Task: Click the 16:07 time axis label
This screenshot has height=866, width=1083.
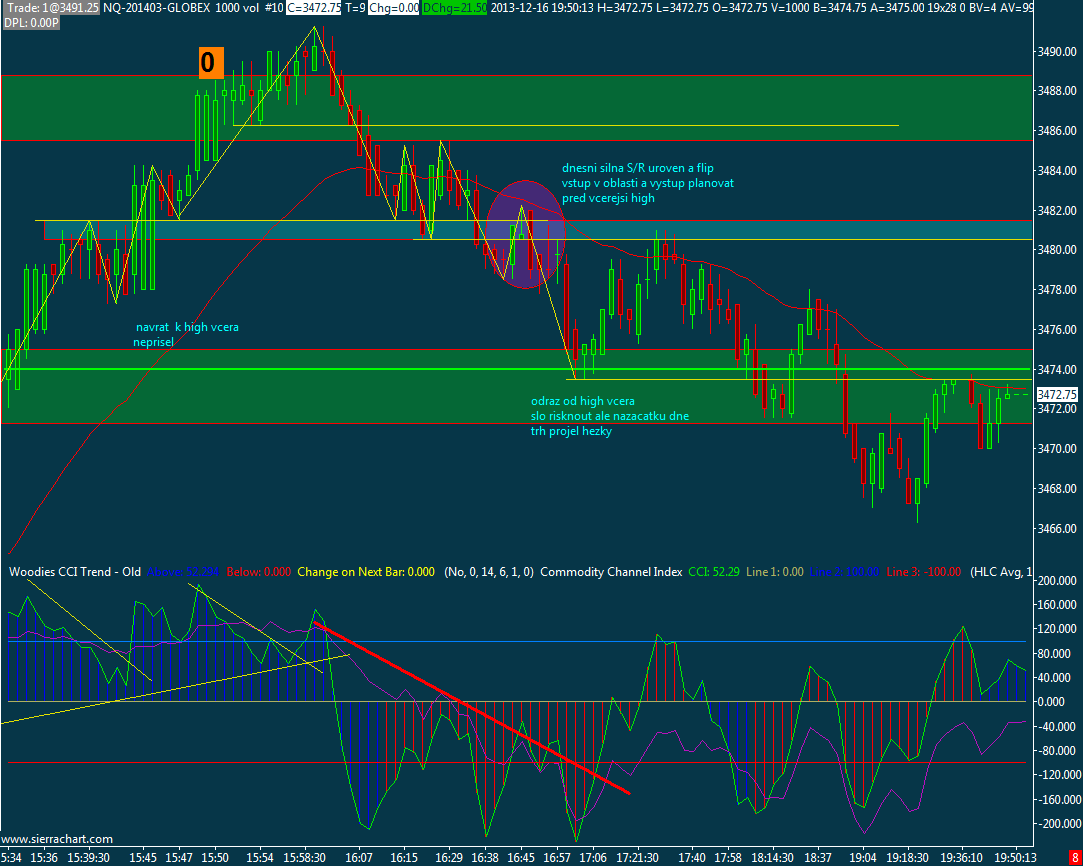Action: [x=361, y=857]
